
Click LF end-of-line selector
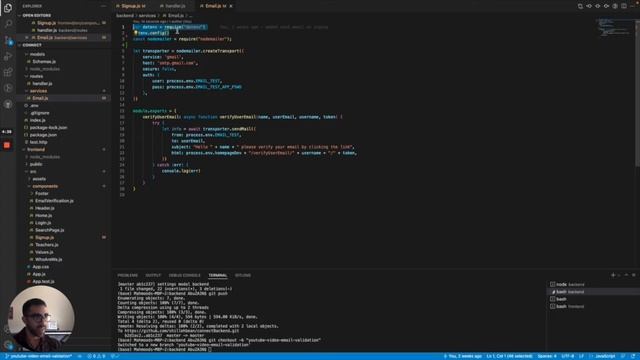581,356
